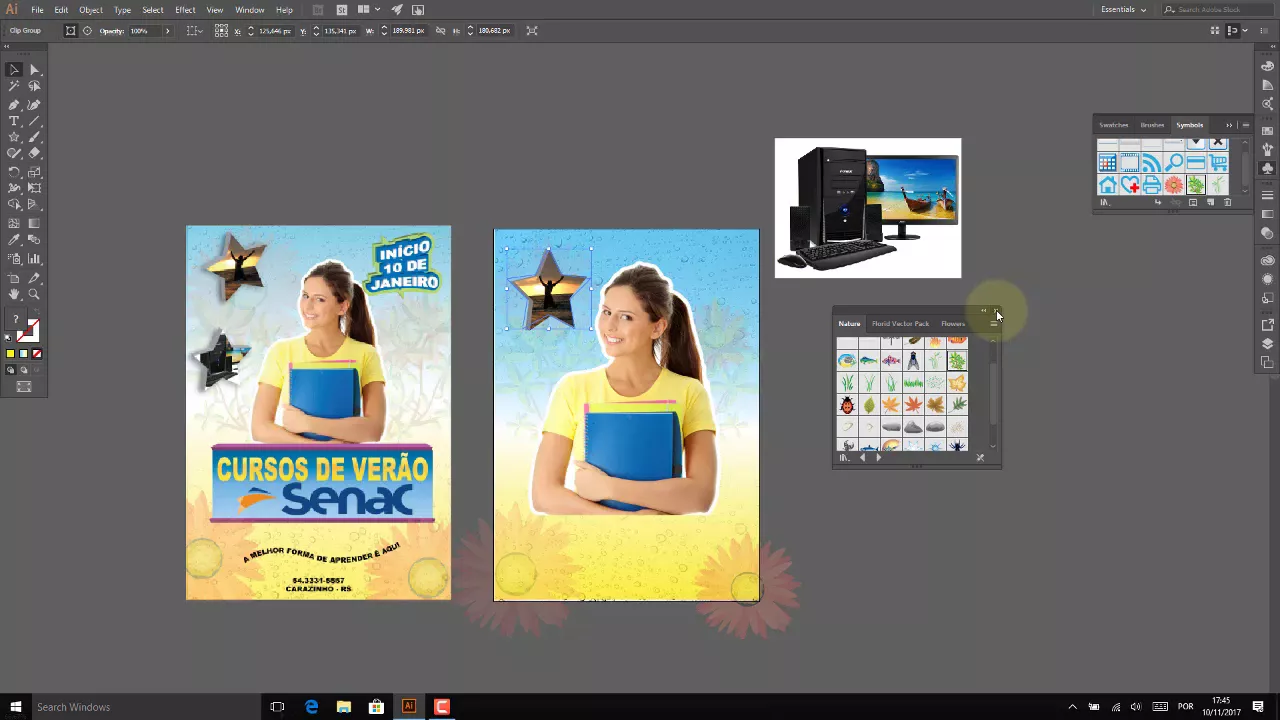The width and height of the screenshot is (1280, 720).
Task: Select the Zoom tool
Action: 34,295
